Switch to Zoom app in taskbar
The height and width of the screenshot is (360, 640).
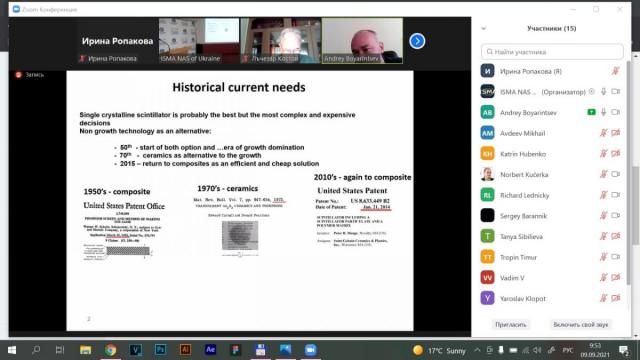click(x=311, y=350)
